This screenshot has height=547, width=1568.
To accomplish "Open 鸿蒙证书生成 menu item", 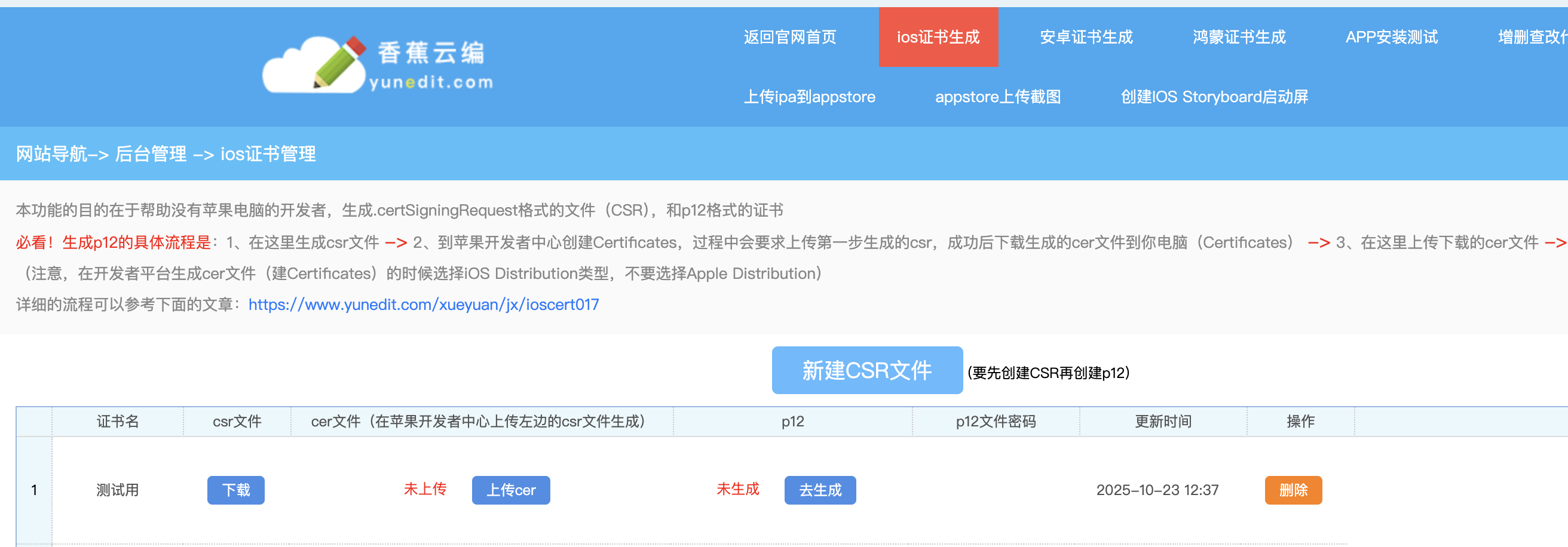I will (x=1239, y=37).
